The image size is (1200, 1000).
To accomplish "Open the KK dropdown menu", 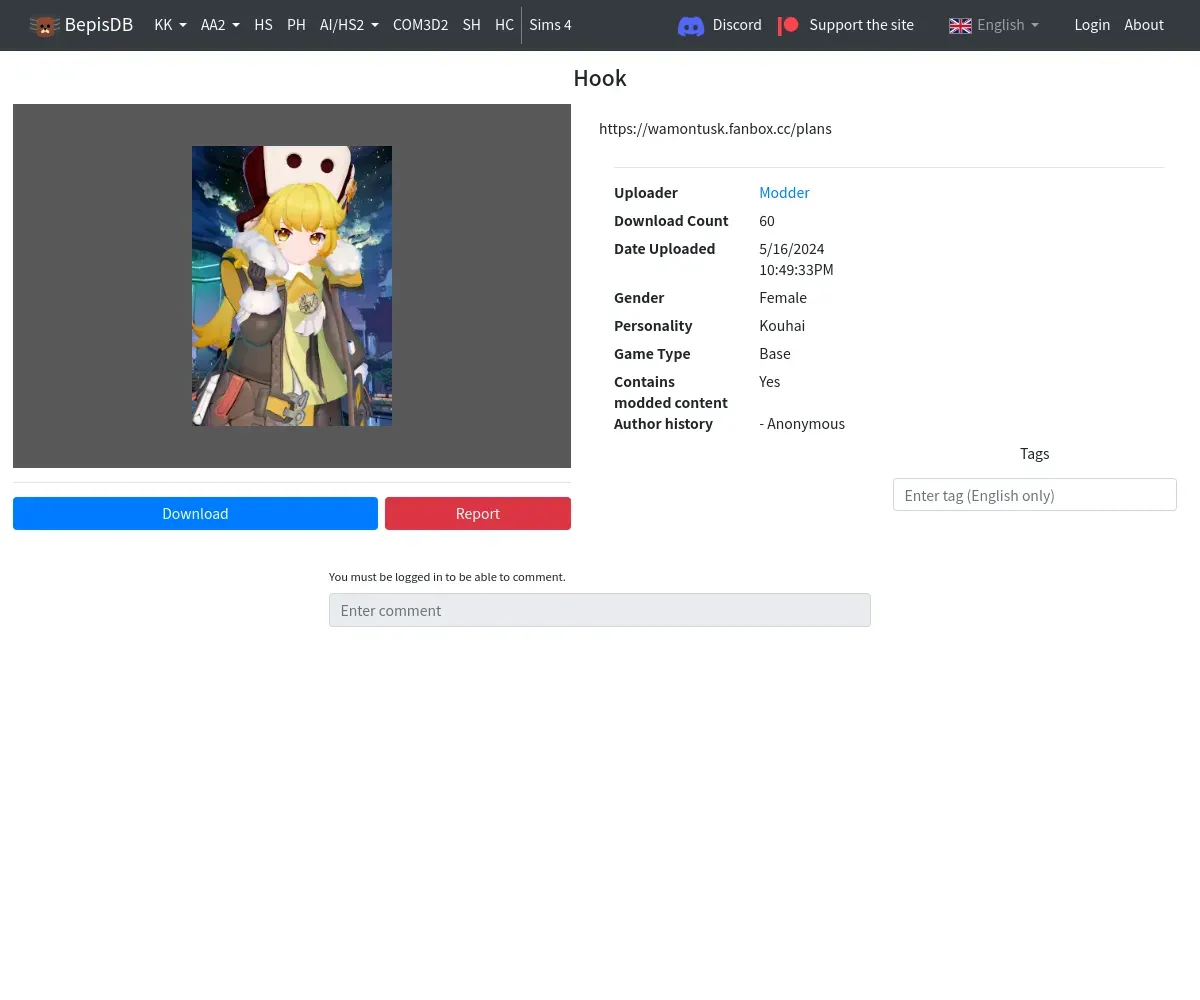I will tap(170, 25).
